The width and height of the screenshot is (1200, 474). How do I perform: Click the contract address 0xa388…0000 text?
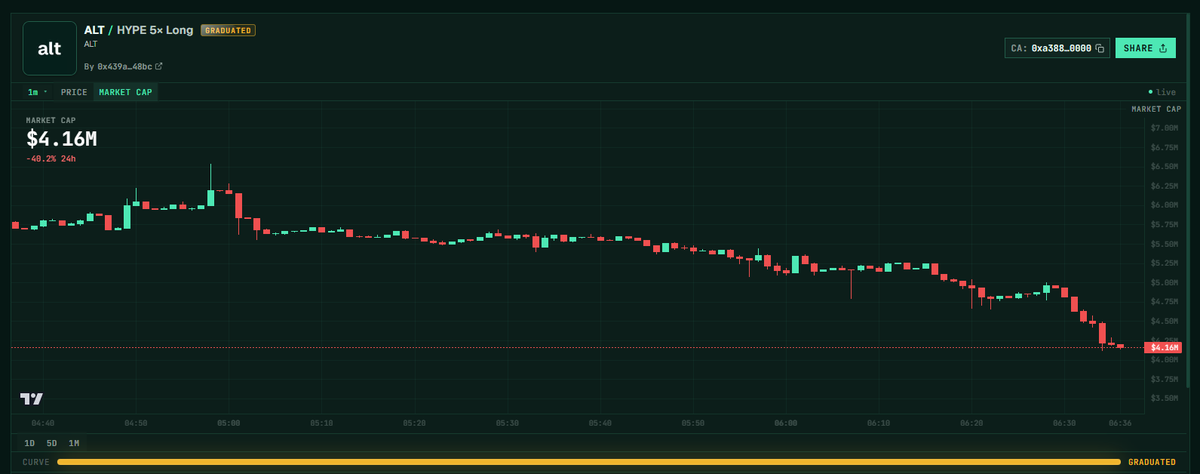[x=1061, y=48]
